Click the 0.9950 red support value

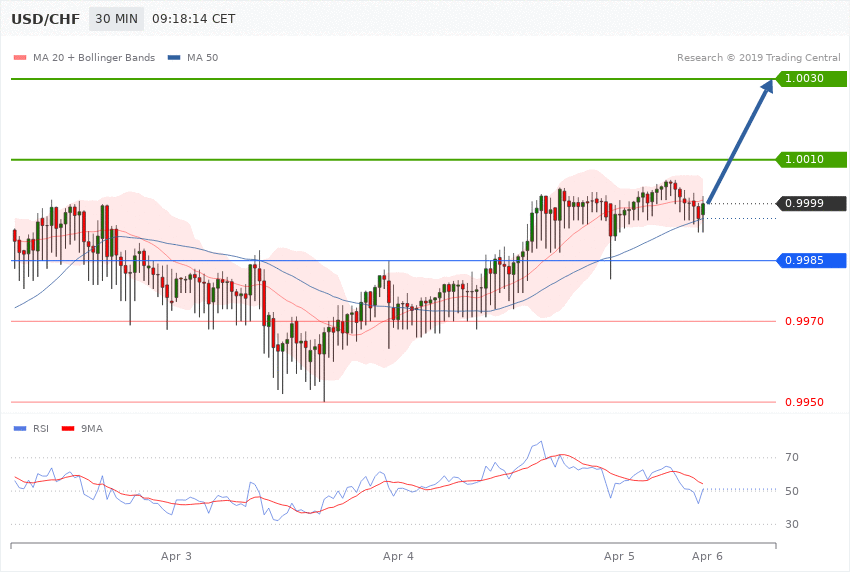point(804,402)
